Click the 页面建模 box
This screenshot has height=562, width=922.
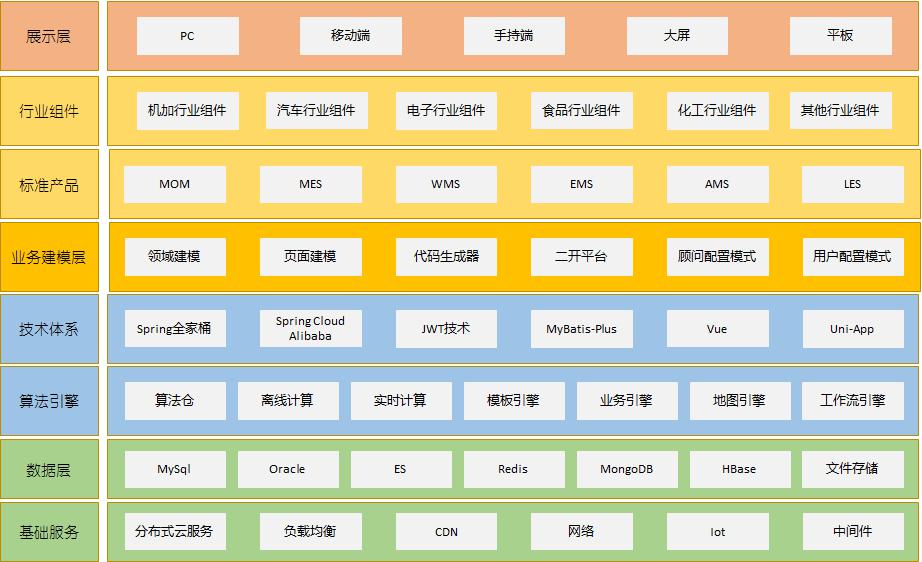pos(310,257)
